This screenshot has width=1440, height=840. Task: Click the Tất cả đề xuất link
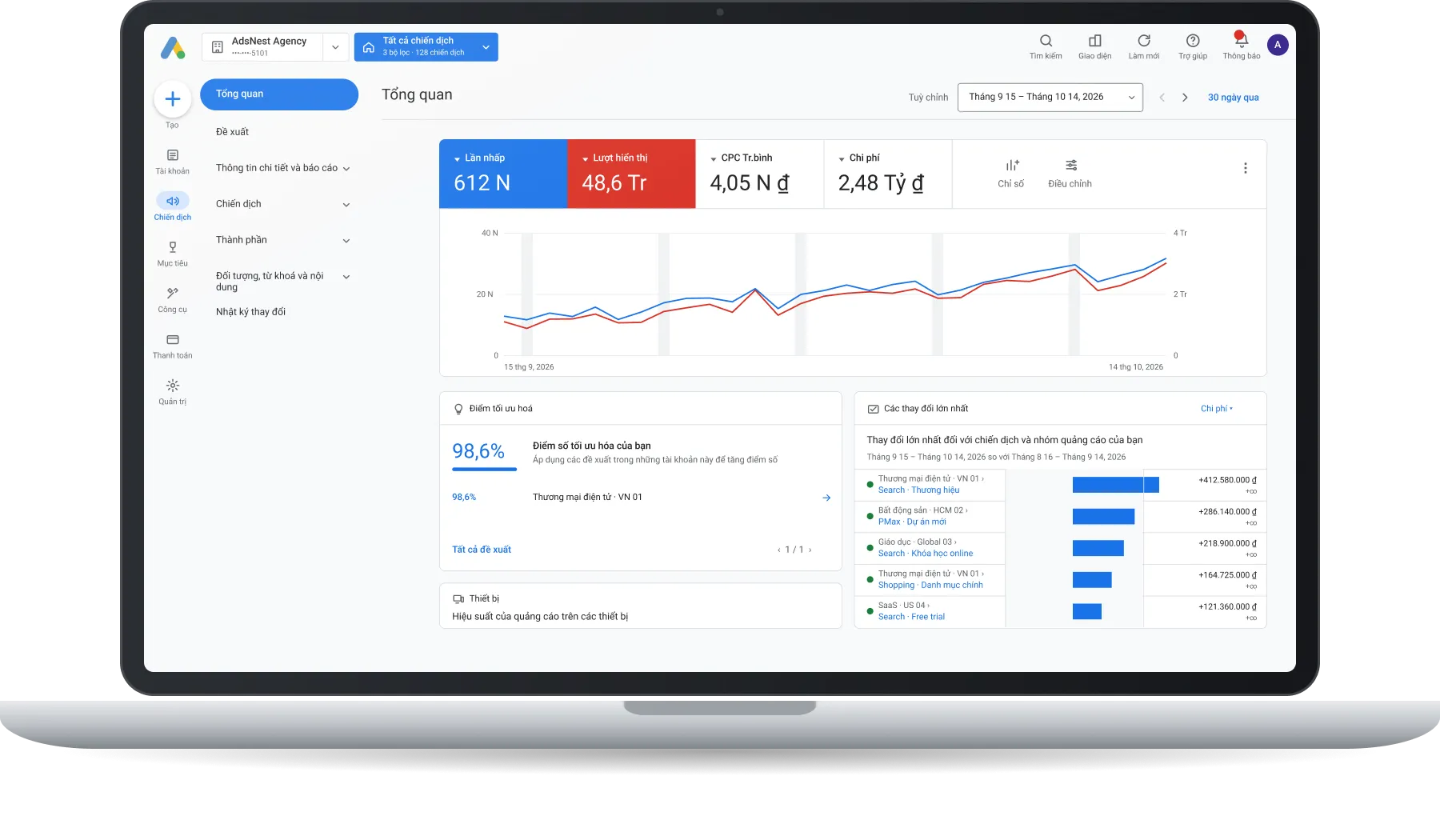point(482,550)
